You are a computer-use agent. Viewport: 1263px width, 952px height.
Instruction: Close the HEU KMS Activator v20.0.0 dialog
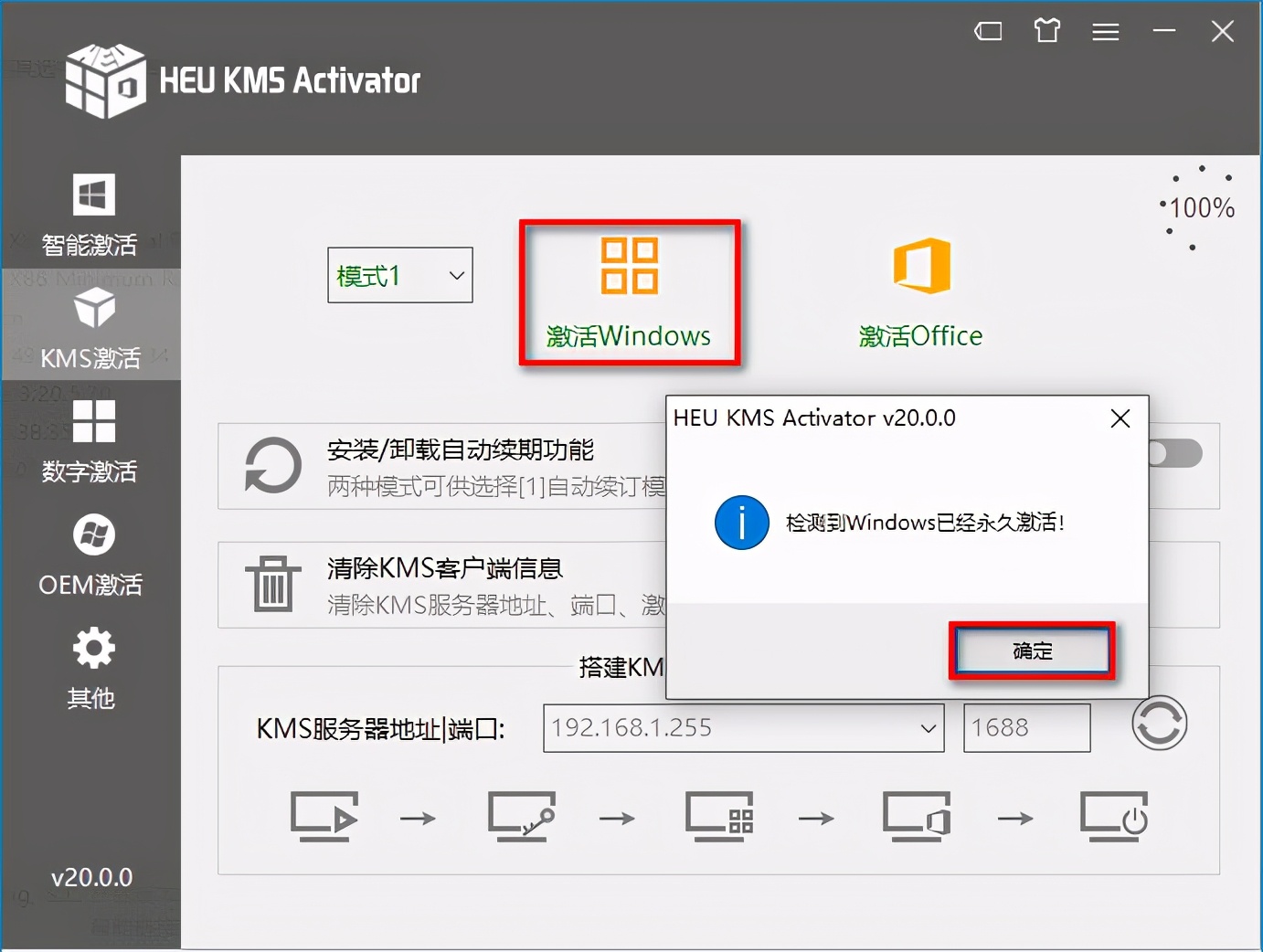click(x=1120, y=418)
